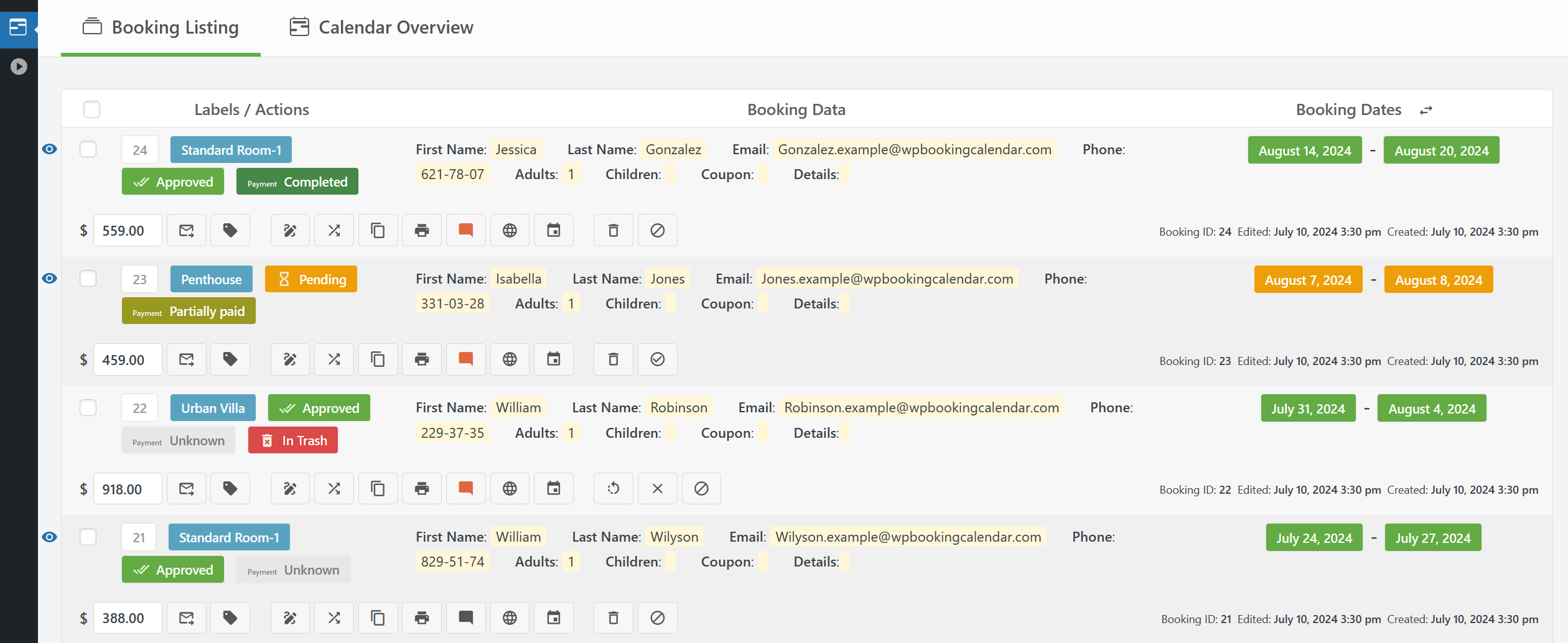Image resolution: width=1568 pixels, height=643 pixels.
Task: Click the Pending status badge on booking 23
Action: pyautogui.click(x=310, y=279)
